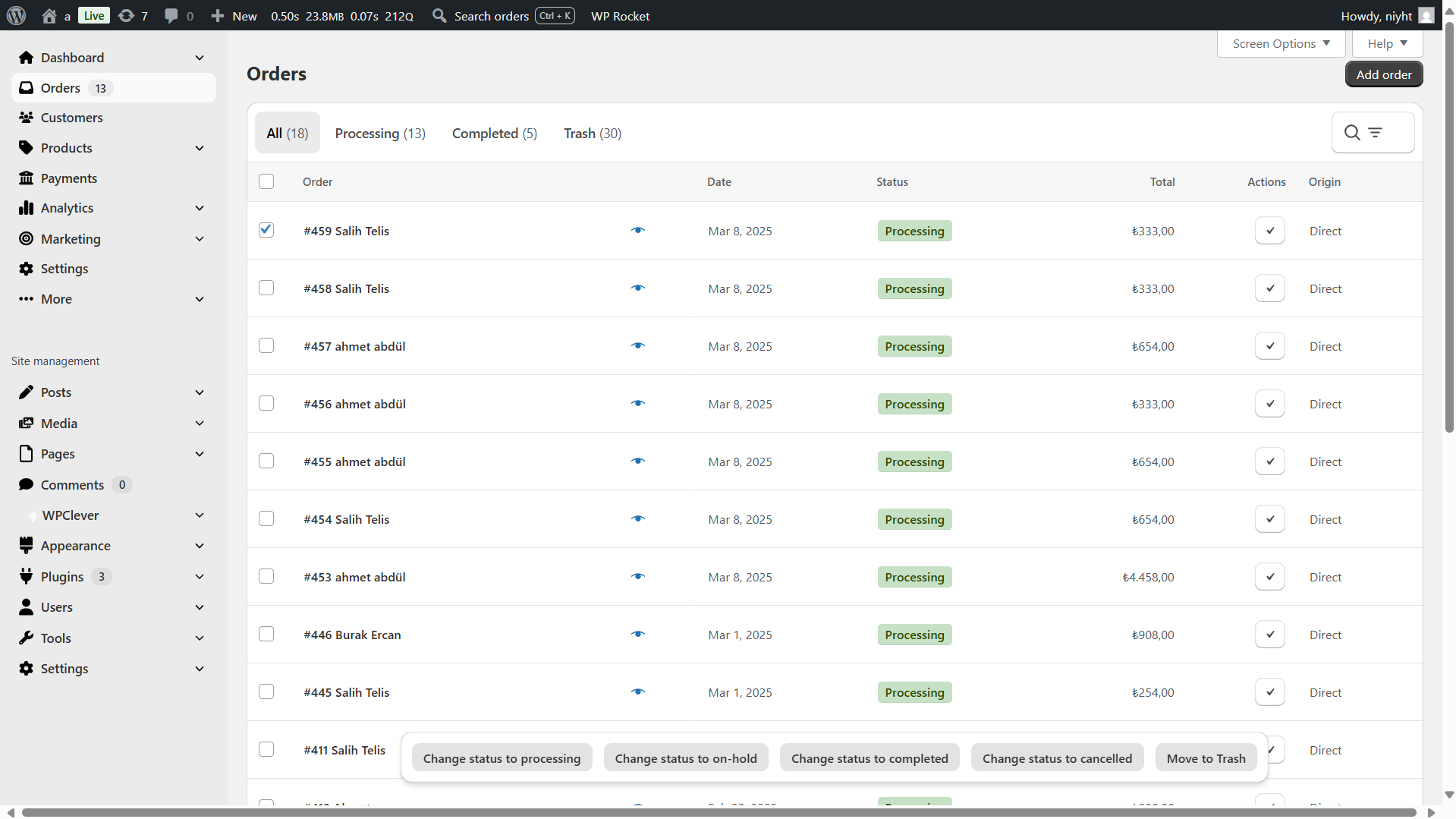
Task: Expand the Analytics sidebar chevron
Action: click(200, 208)
